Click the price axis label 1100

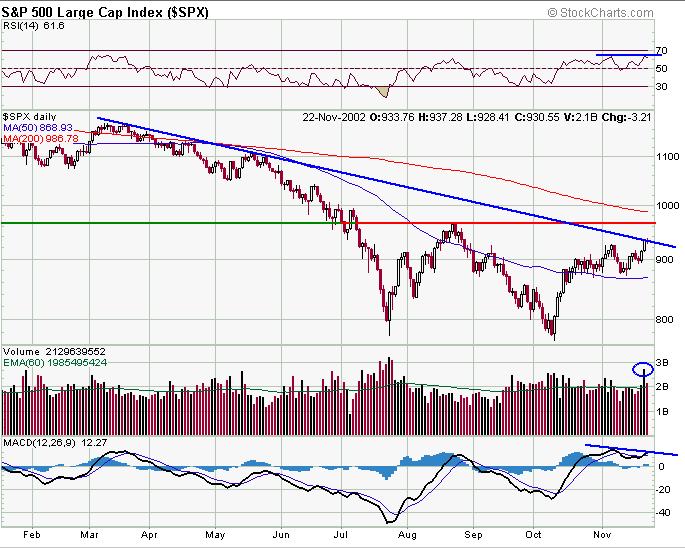point(668,156)
